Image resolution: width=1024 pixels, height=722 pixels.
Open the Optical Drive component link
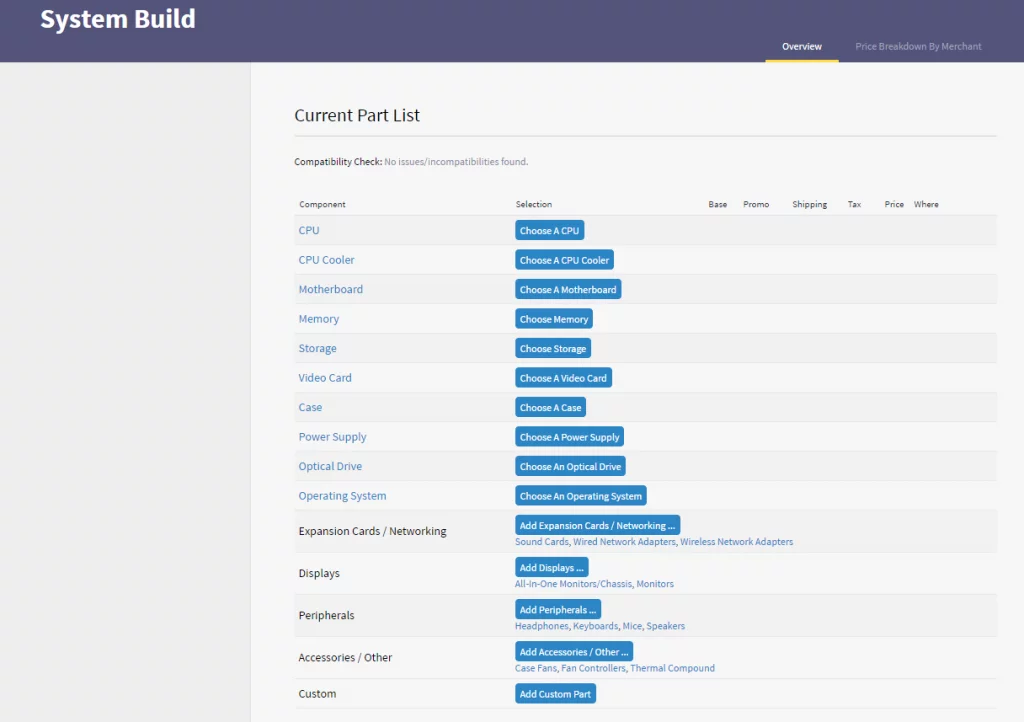[x=330, y=467]
